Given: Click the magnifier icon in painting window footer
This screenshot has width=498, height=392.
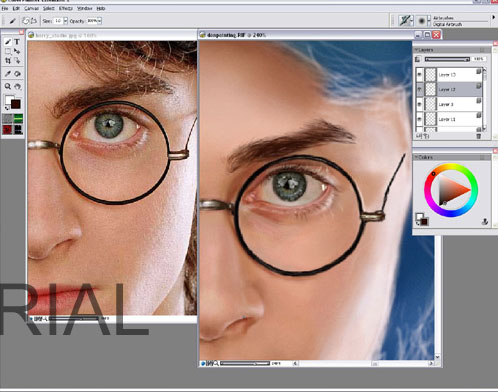Looking at the screenshot, I should [x=216, y=363].
